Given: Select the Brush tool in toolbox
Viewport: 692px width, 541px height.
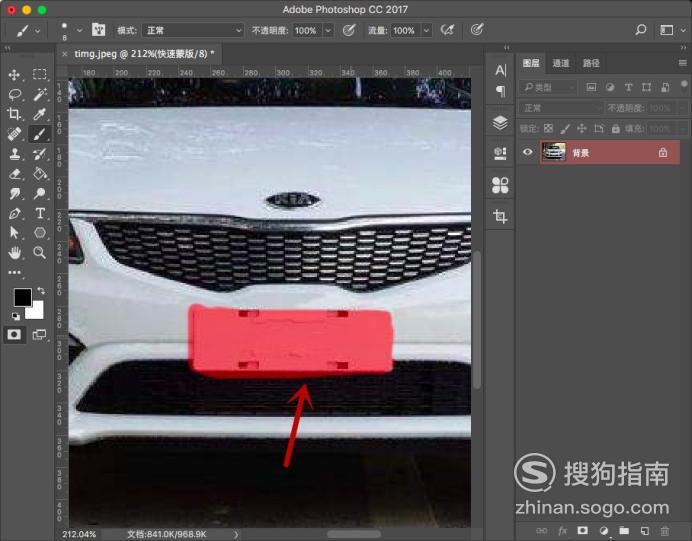Looking at the screenshot, I should (40, 134).
